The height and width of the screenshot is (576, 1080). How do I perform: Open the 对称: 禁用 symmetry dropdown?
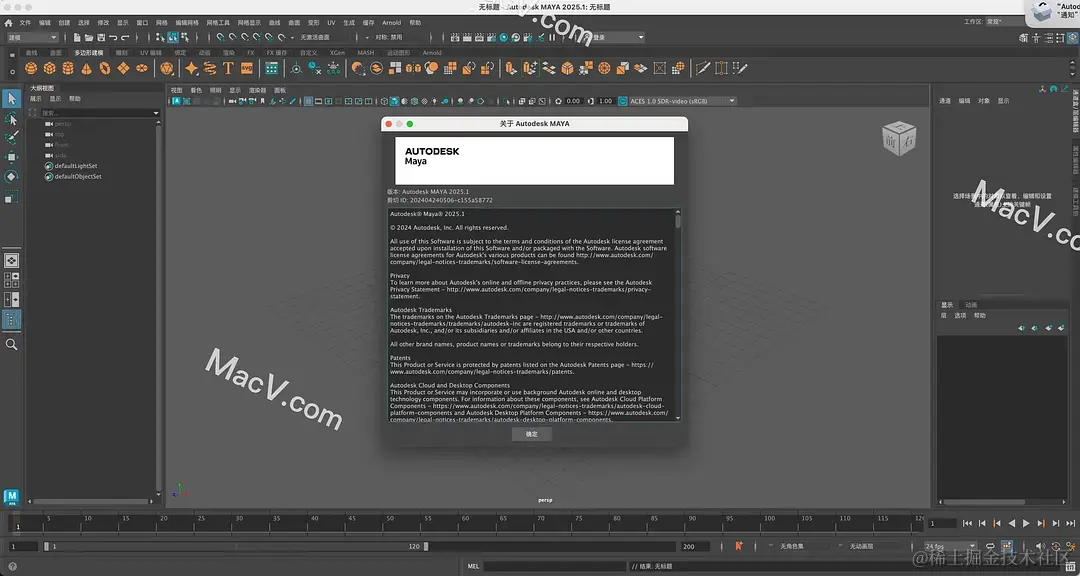tap(396, 37)
